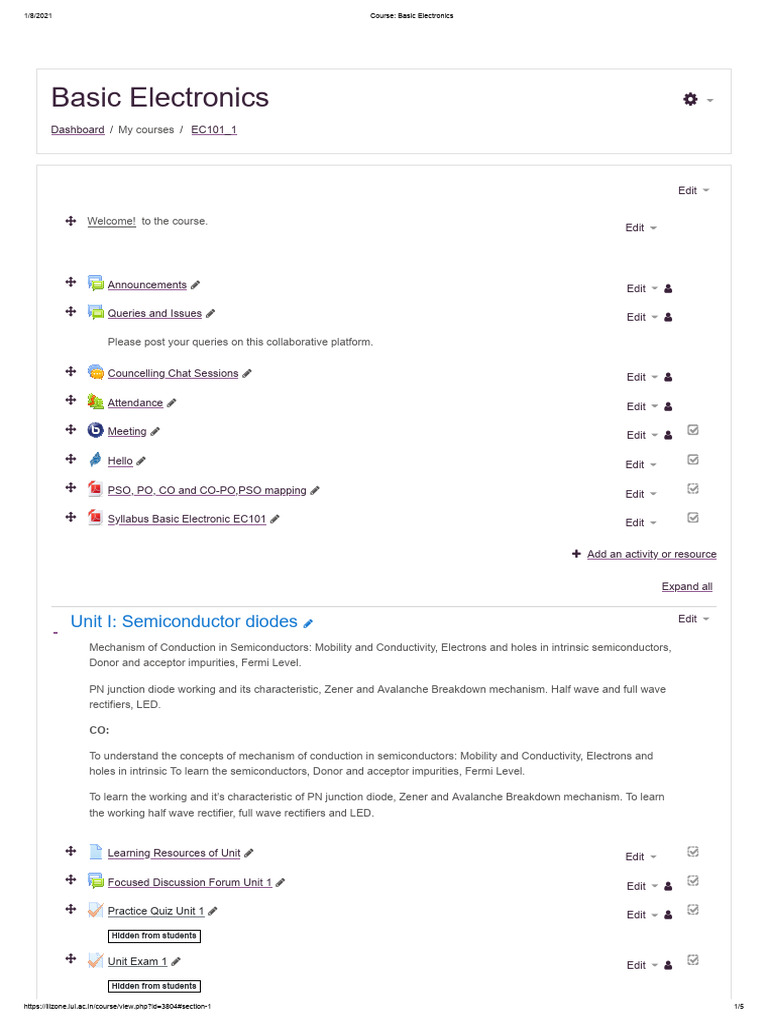Click the group mode icon on Attendance row
768x1024 pixels.
pos(668,407)
